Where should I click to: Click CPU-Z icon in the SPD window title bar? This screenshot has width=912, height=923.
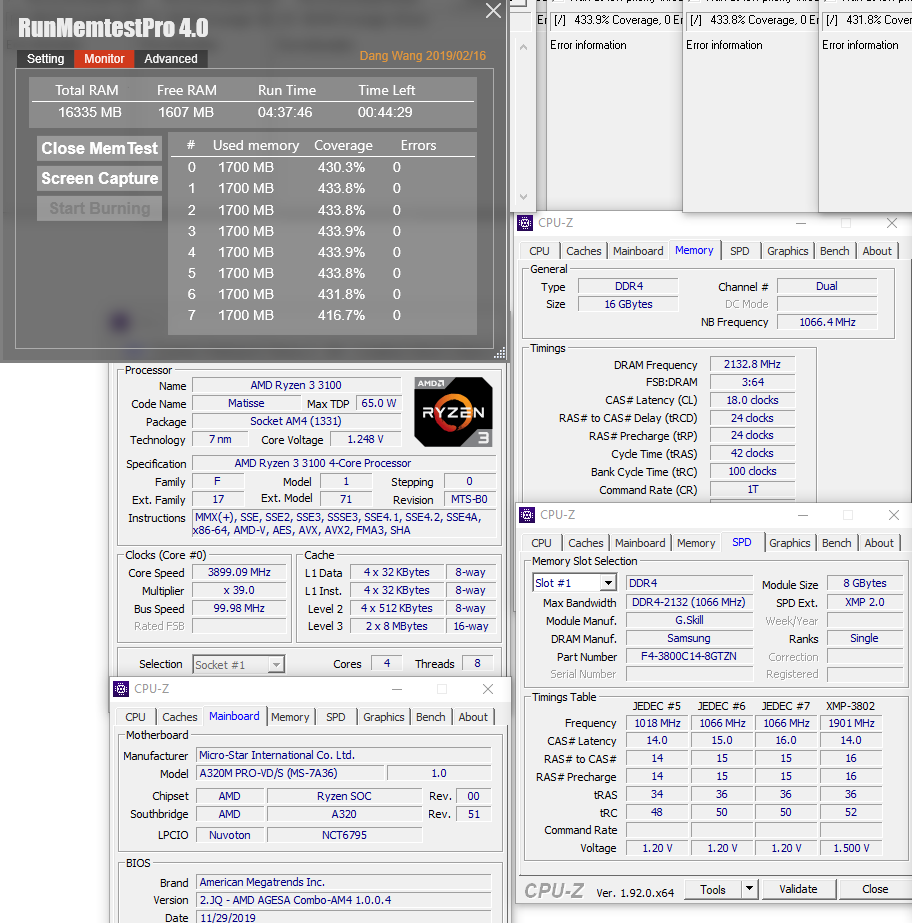(x=528, y=515)
